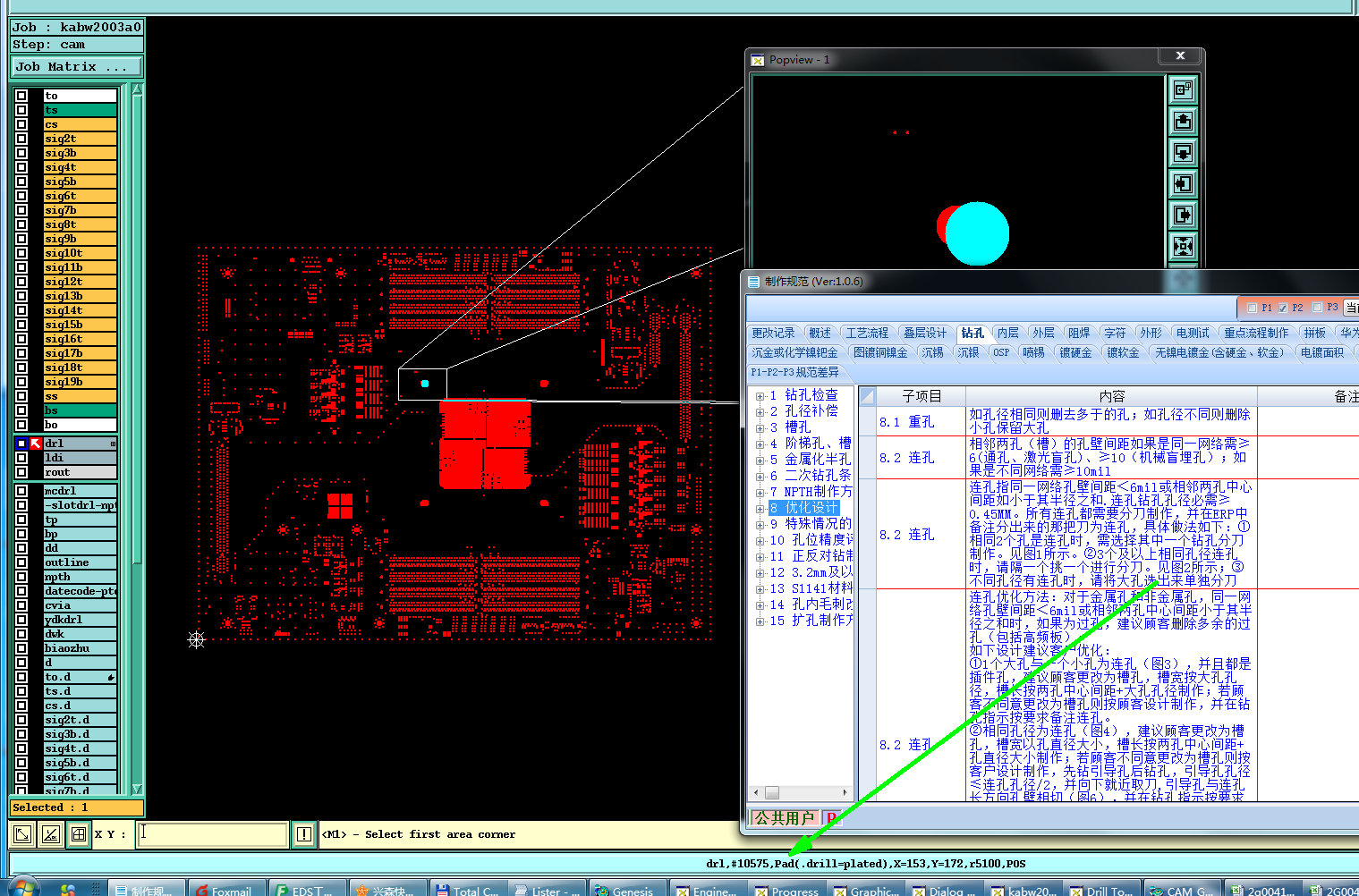Open the Progress taskbar window
The image size is (1359, 896).
(786, 891)
